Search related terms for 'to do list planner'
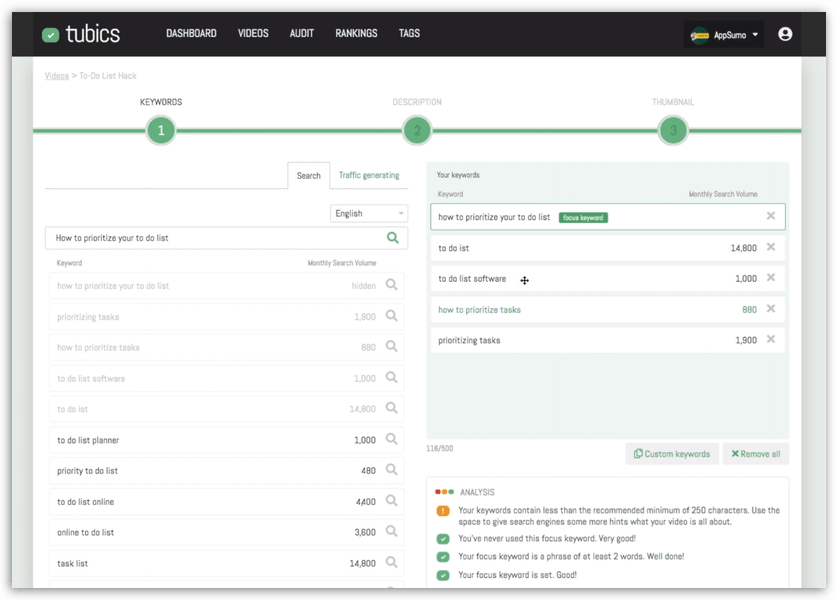 391,440
